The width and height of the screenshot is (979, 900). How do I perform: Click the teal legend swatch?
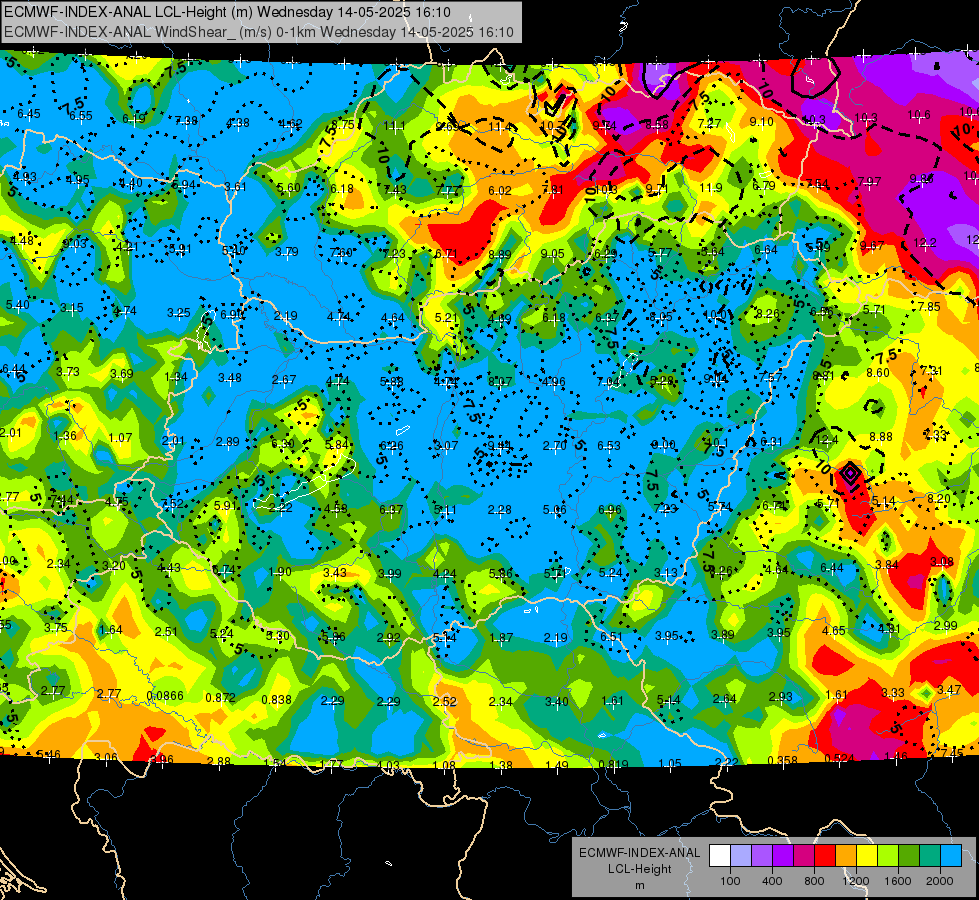pos(930,856)
